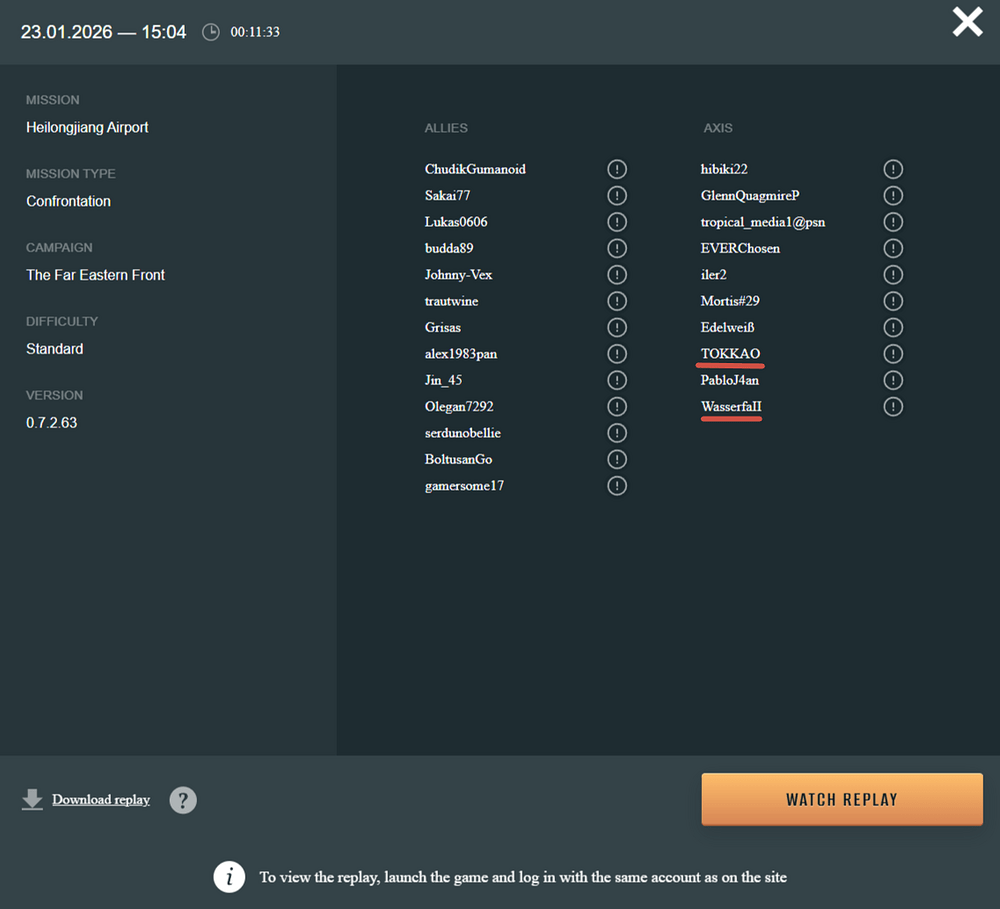Click the clock icon beside the duration
This screenshot has height=909, width=1000.
[211, 32]
